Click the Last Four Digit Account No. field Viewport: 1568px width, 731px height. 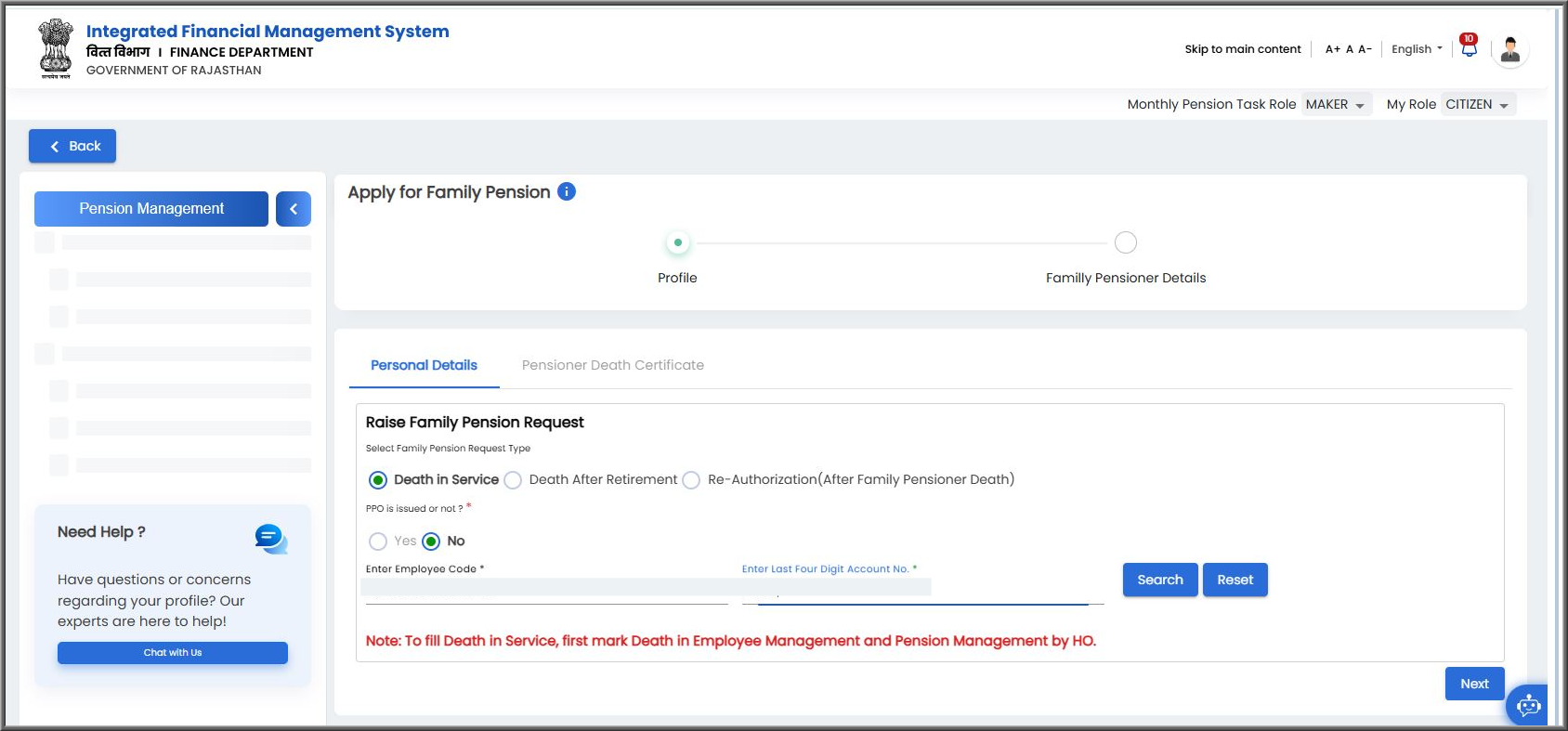pyautogui.click(x=922, y=589)
